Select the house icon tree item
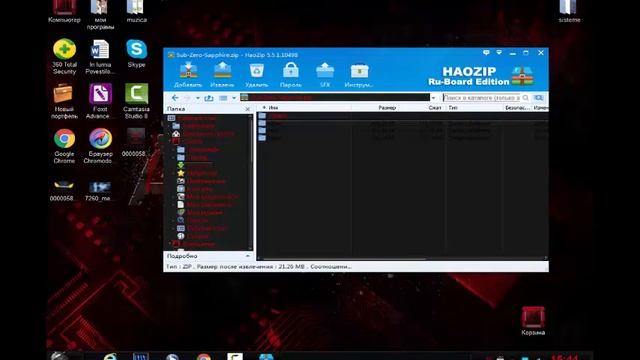The height and width of the screenshot is (360, 640). click(x=176, y=133)
